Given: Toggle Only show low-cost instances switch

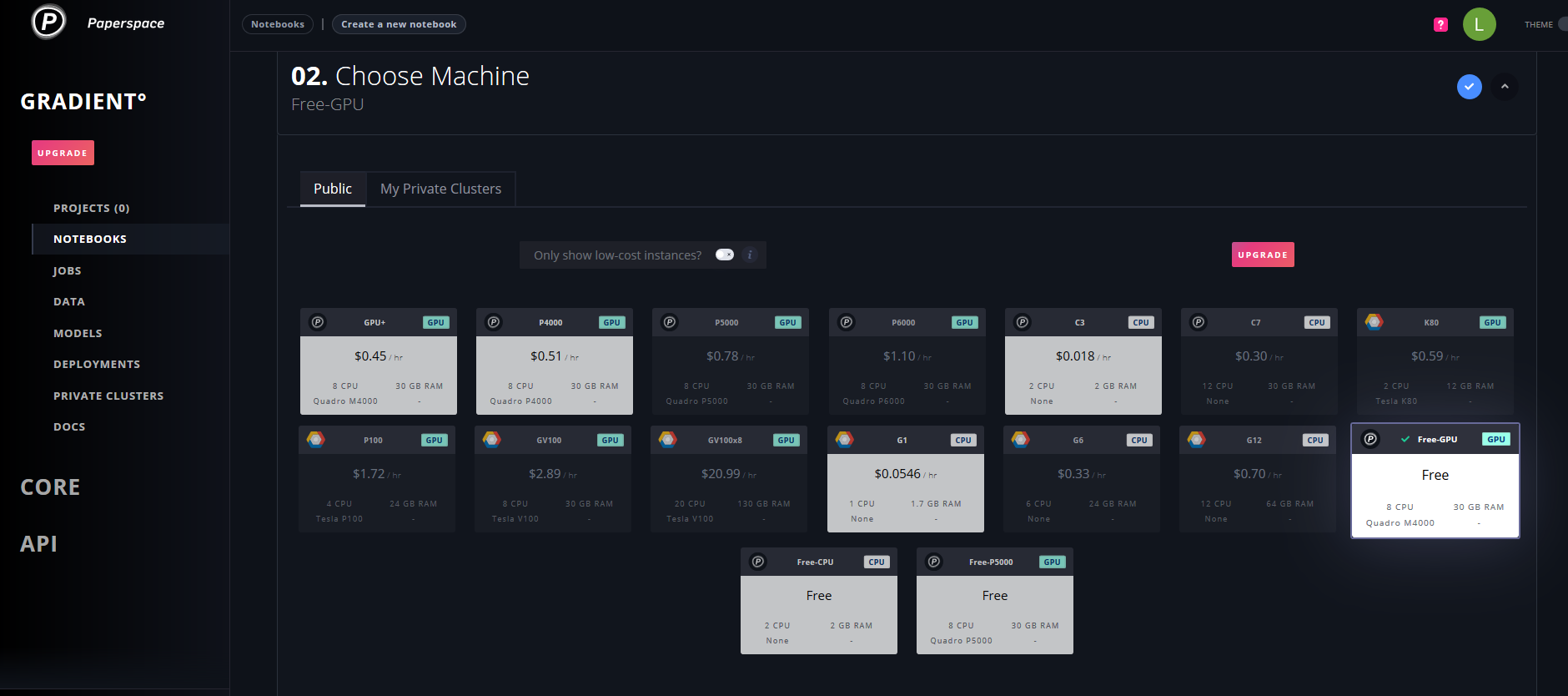Looking at the screenshot, I should 725,255.
